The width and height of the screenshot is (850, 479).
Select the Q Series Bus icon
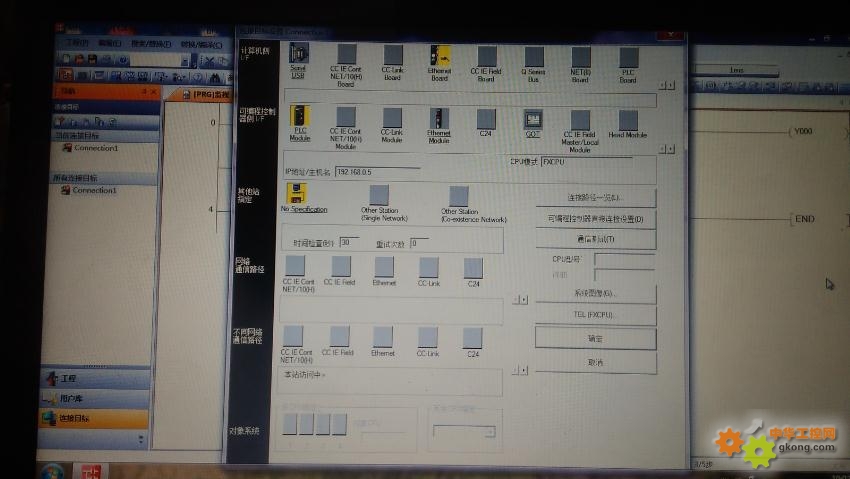pyautogui.click(x=534, y=57)
